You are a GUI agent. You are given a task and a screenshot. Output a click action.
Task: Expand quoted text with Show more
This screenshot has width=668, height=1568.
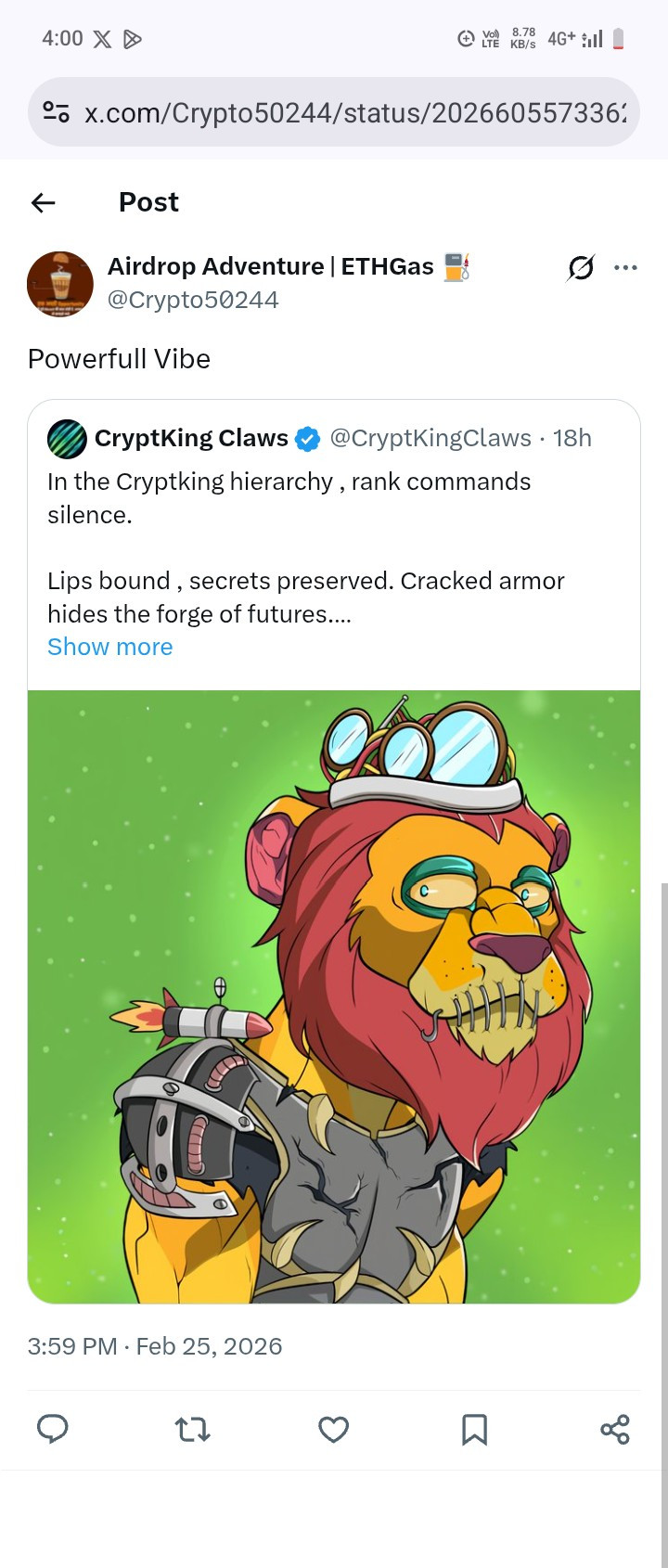pos(109,647)
